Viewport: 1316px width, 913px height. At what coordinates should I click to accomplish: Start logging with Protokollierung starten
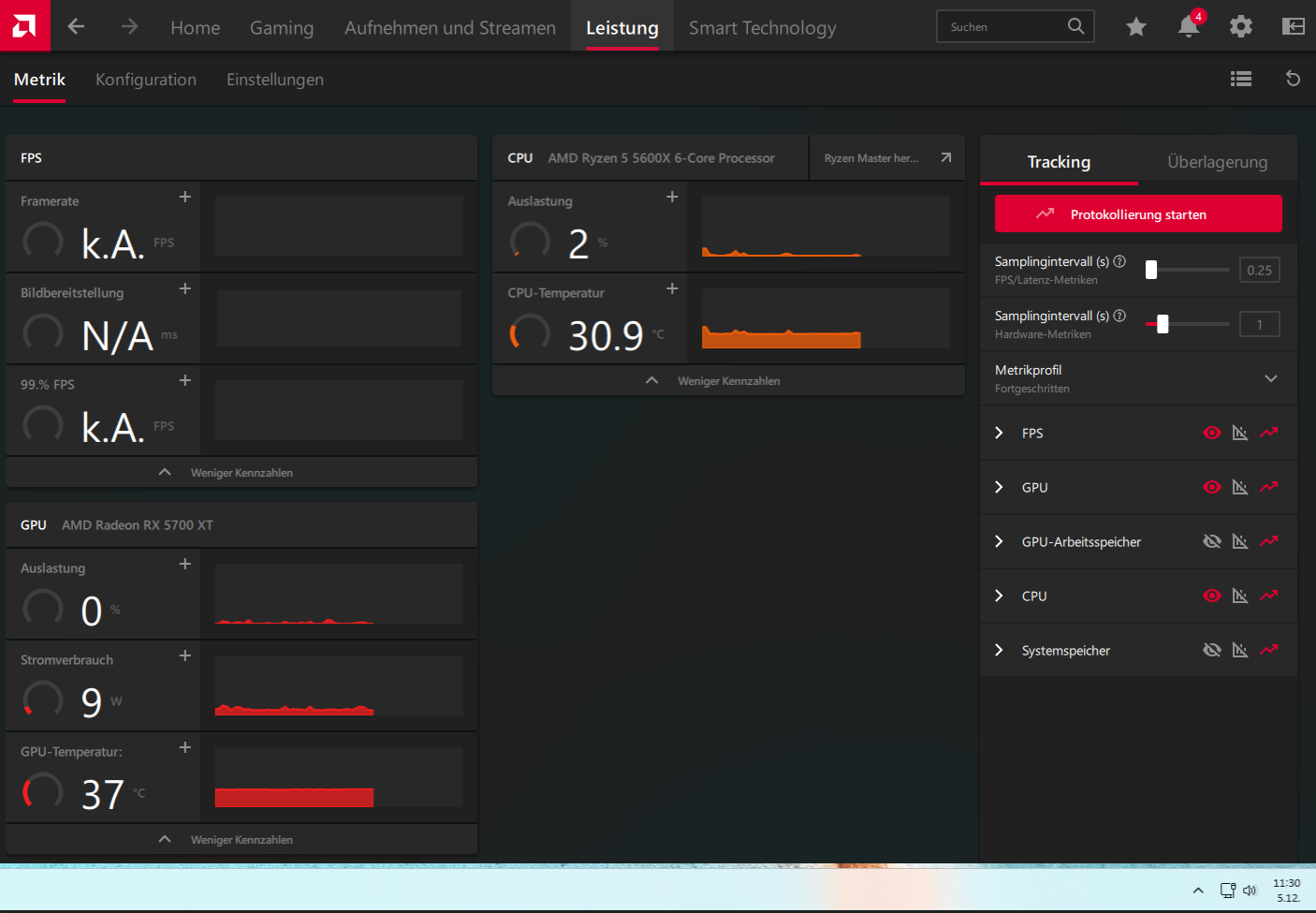1138,214
